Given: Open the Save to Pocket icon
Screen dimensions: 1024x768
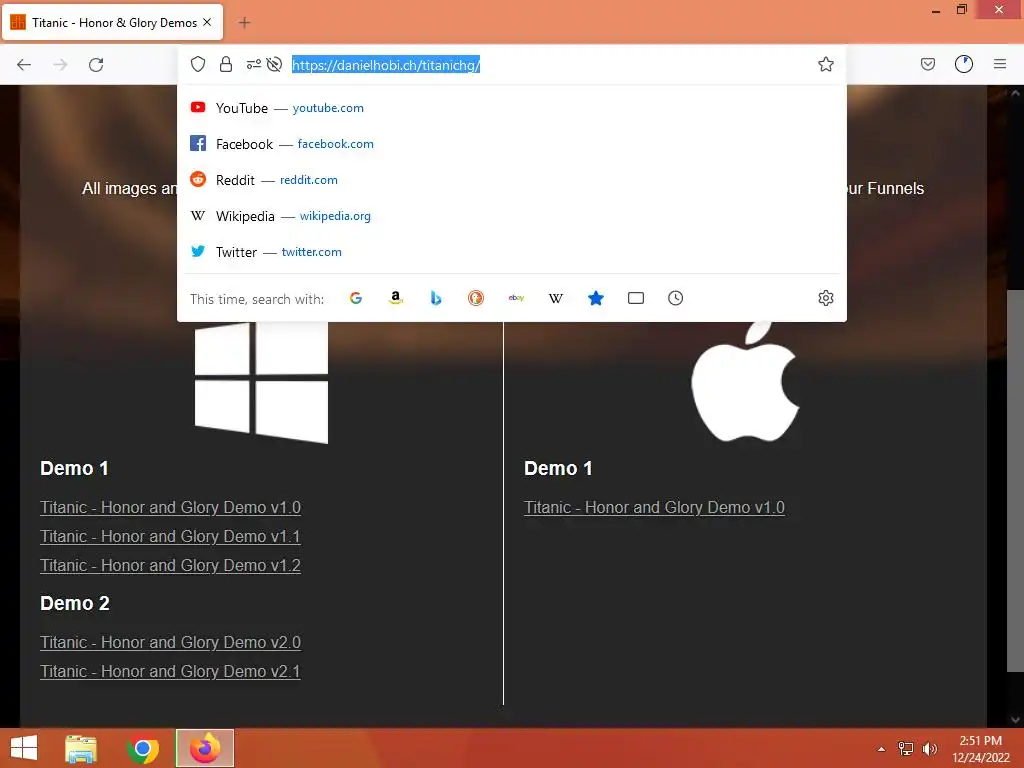Looking at the screenshot, I should 927,64.
